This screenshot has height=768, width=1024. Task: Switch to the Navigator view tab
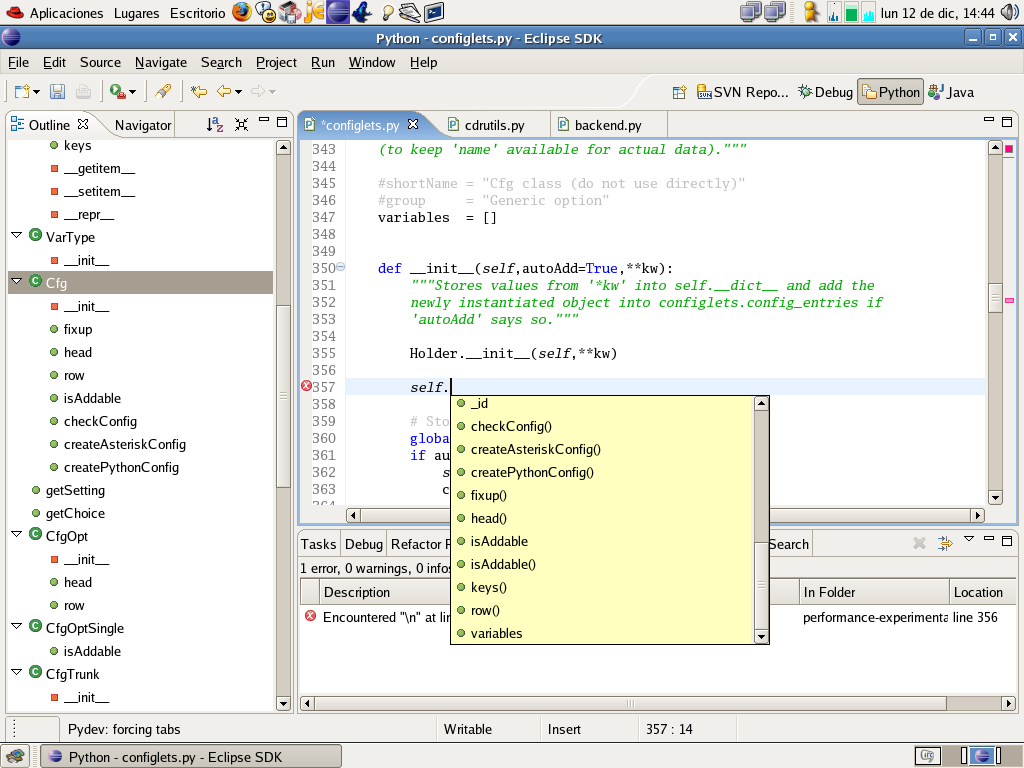(x=143, y=125)
